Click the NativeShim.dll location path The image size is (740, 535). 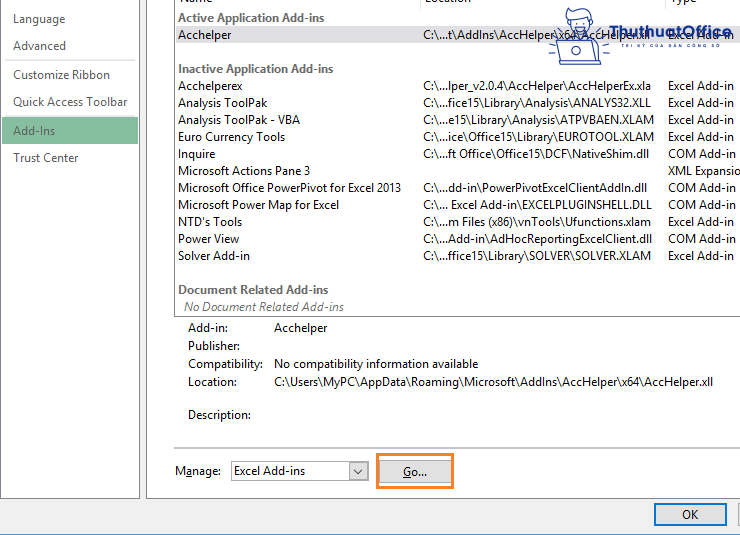click(x=536, y=154)
